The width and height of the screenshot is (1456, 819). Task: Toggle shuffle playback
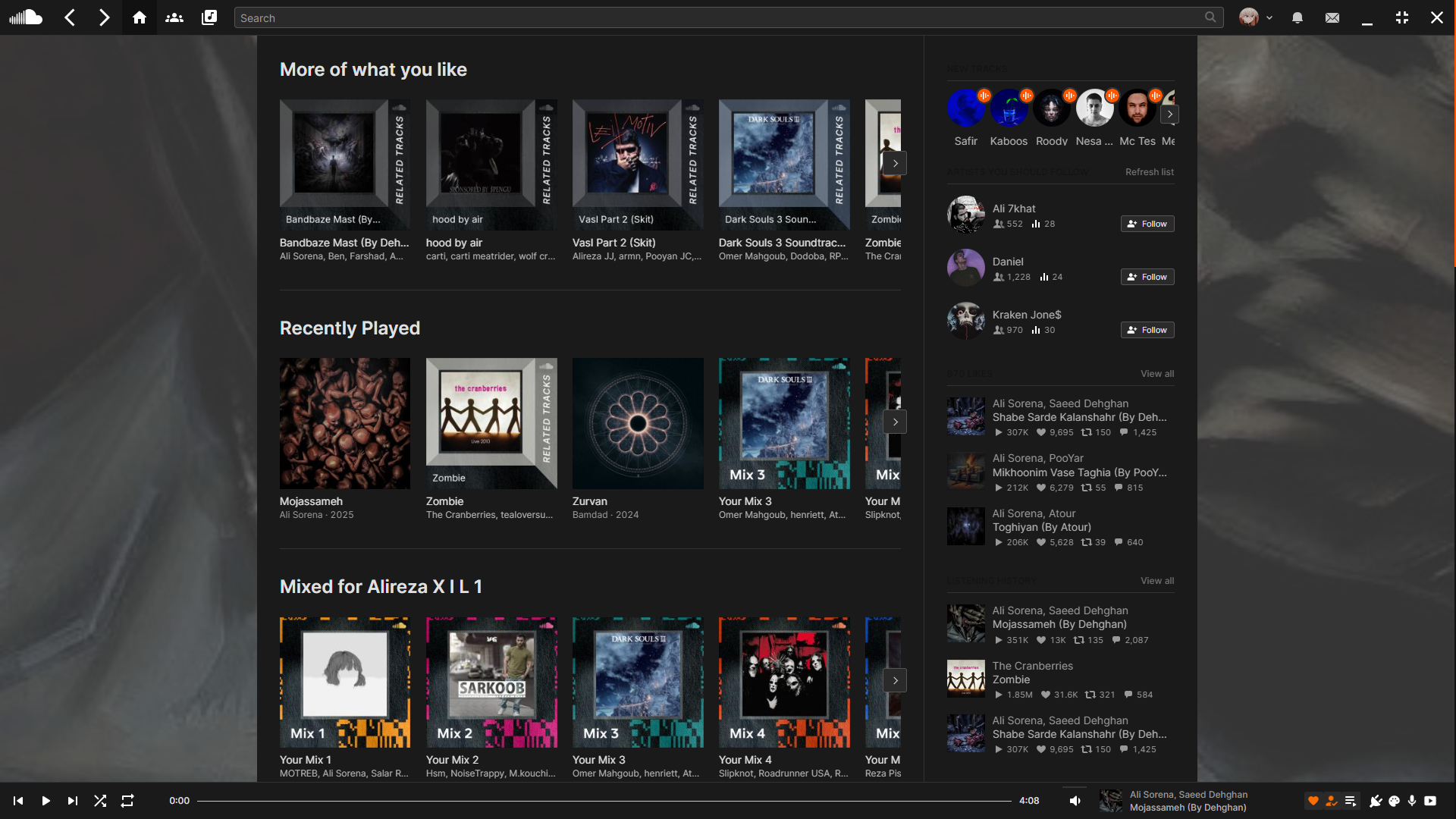click(x=100, y=801)
